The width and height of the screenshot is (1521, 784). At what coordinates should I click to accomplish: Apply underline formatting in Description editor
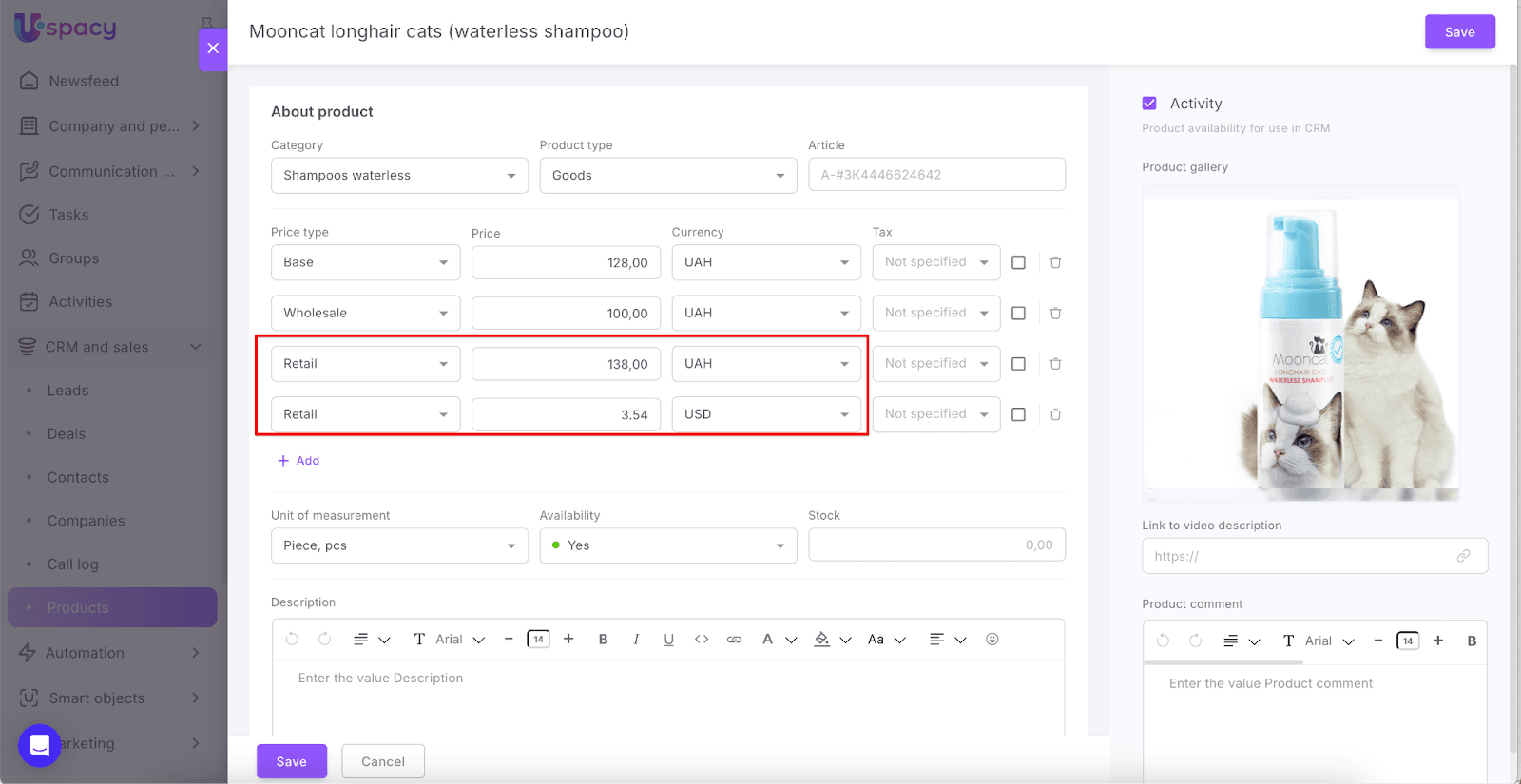coord(668,640)
